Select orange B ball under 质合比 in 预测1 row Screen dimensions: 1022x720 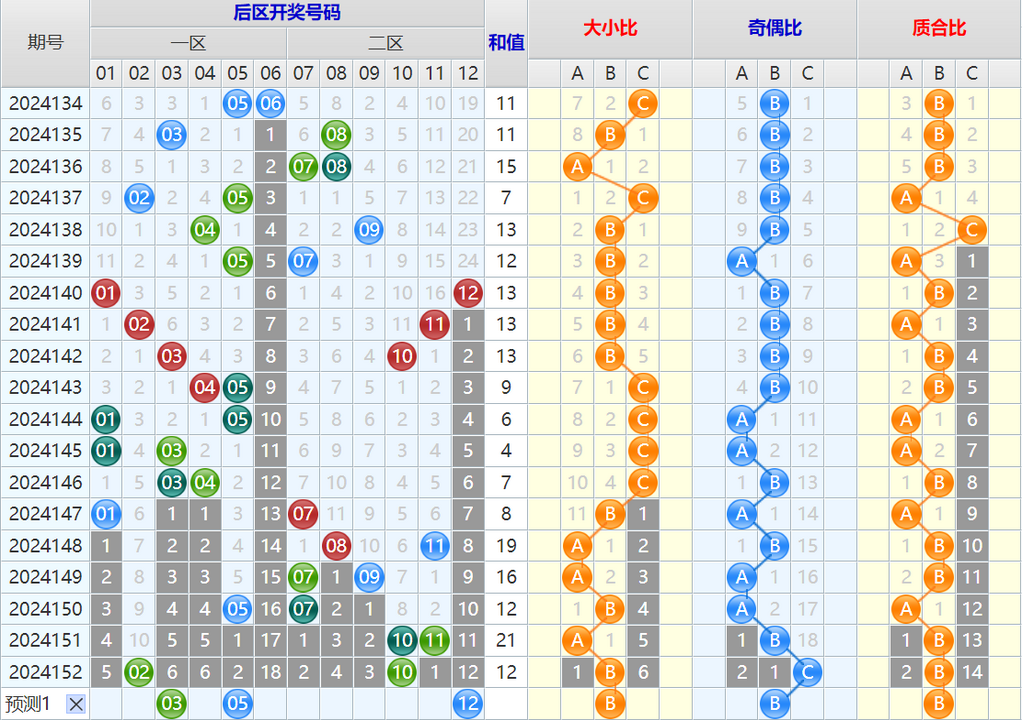(939, 704)
